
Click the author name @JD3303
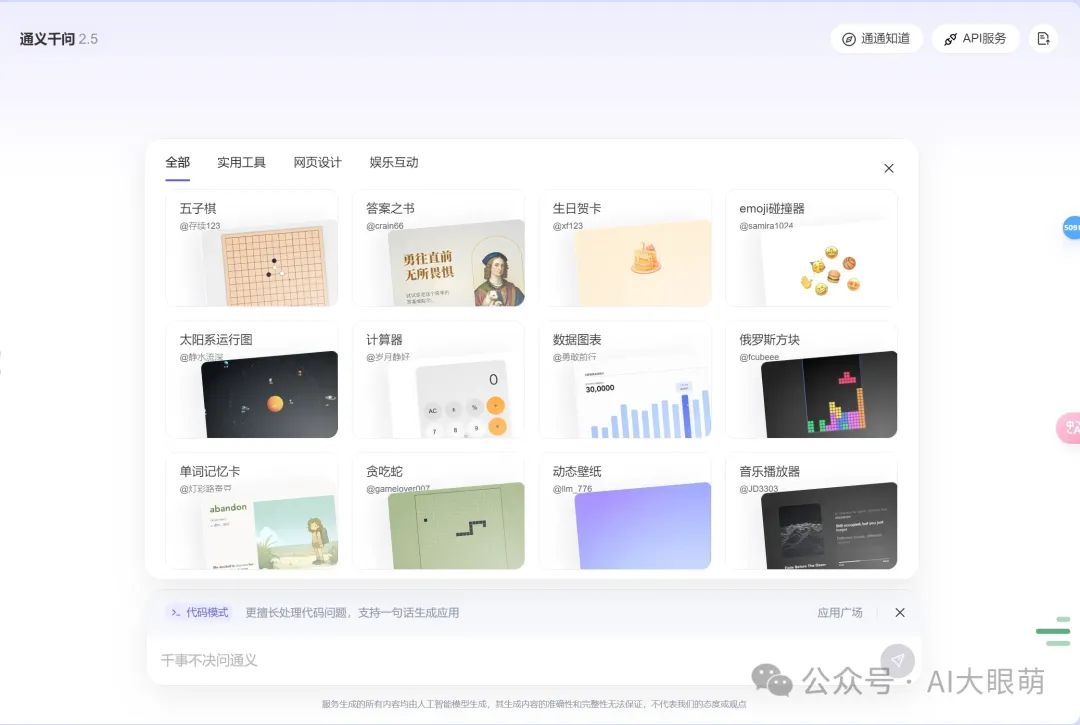click(759, 489)
